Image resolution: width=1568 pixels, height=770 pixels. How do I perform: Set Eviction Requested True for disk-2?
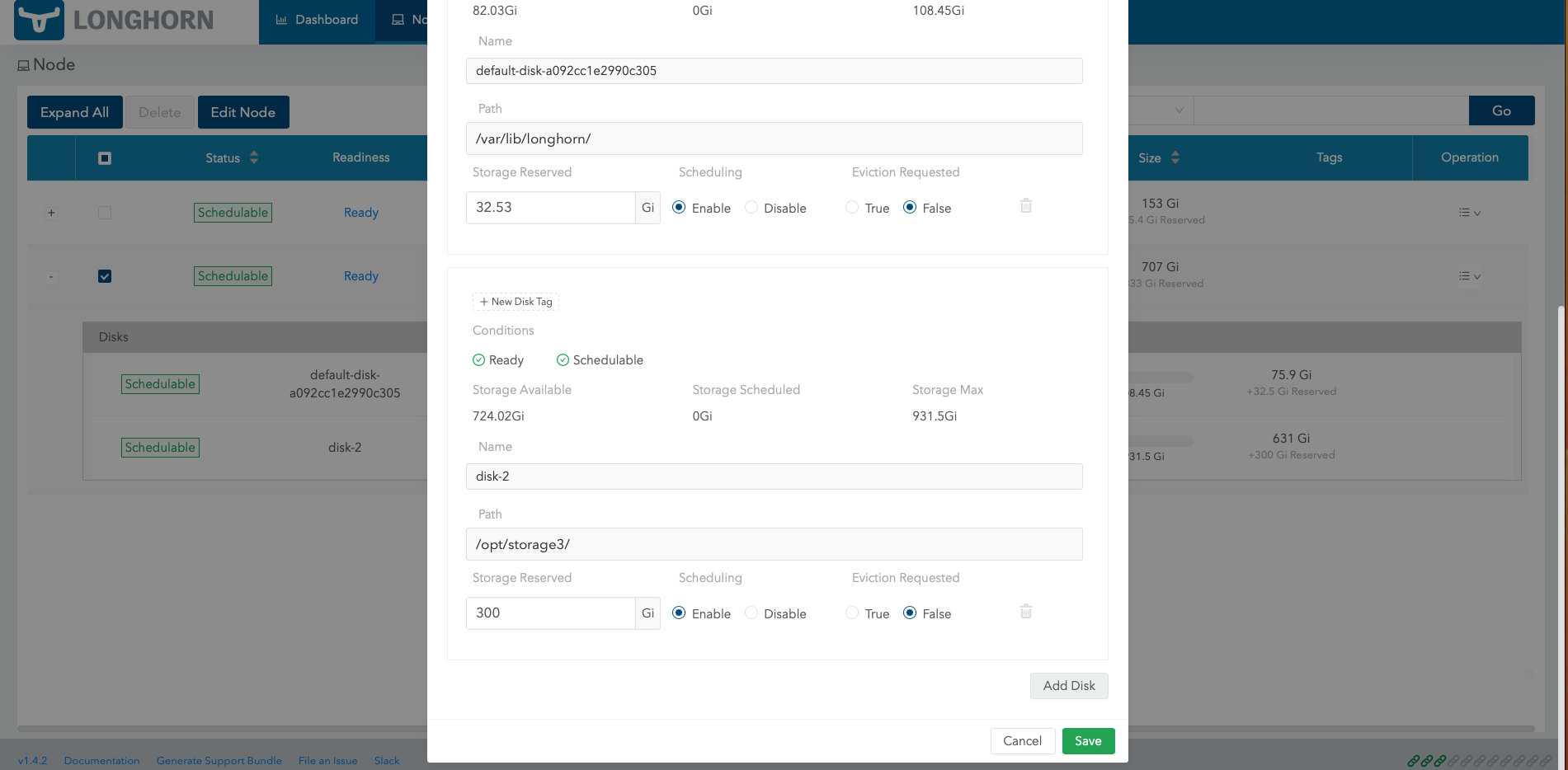[852, 613]
